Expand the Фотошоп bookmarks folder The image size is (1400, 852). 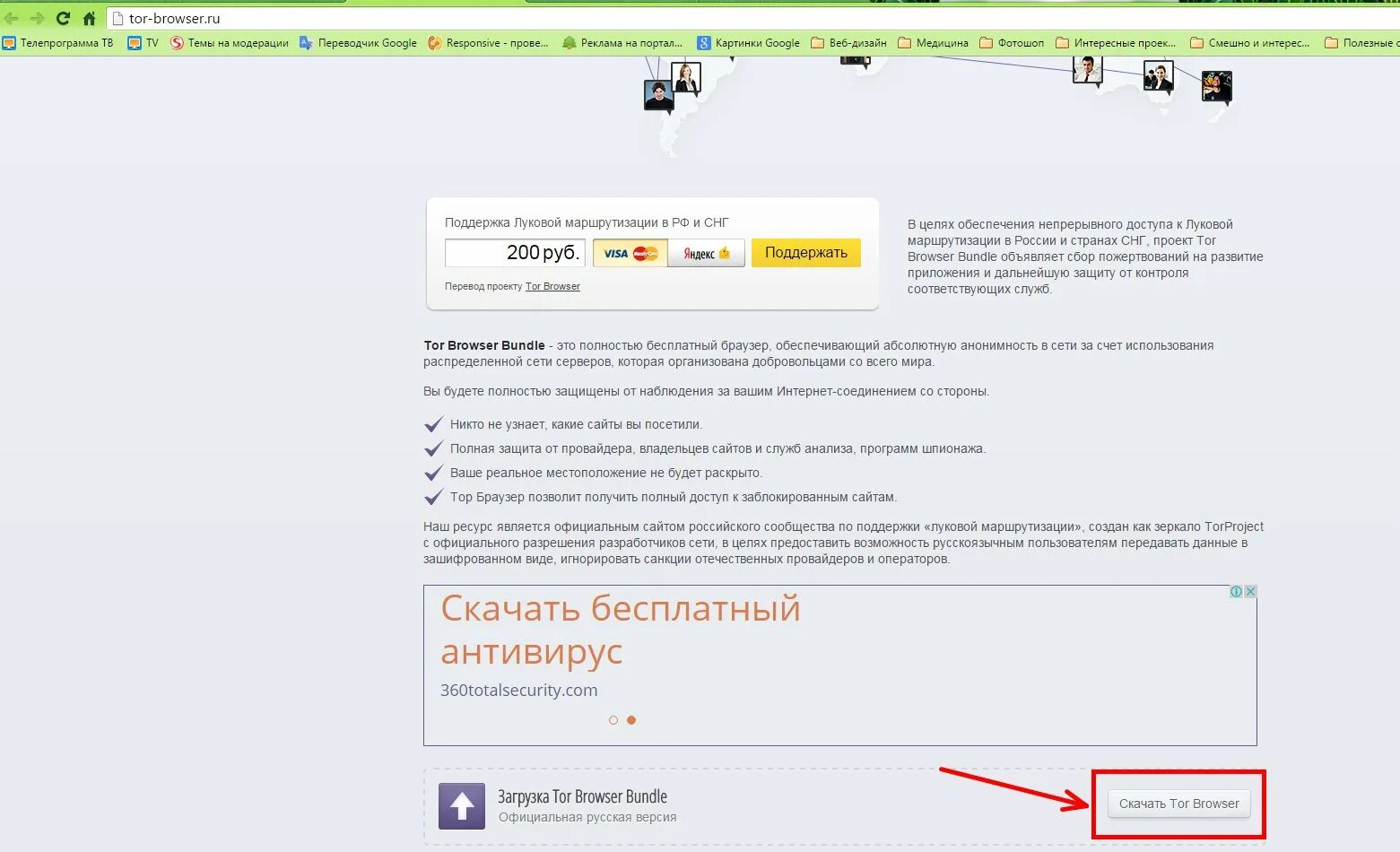click(1012, 42)
